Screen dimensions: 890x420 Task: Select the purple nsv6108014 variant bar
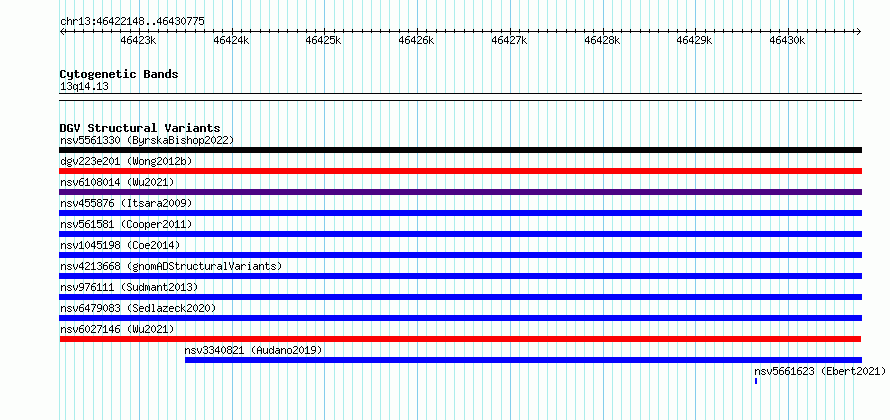[x=460, y=192]
